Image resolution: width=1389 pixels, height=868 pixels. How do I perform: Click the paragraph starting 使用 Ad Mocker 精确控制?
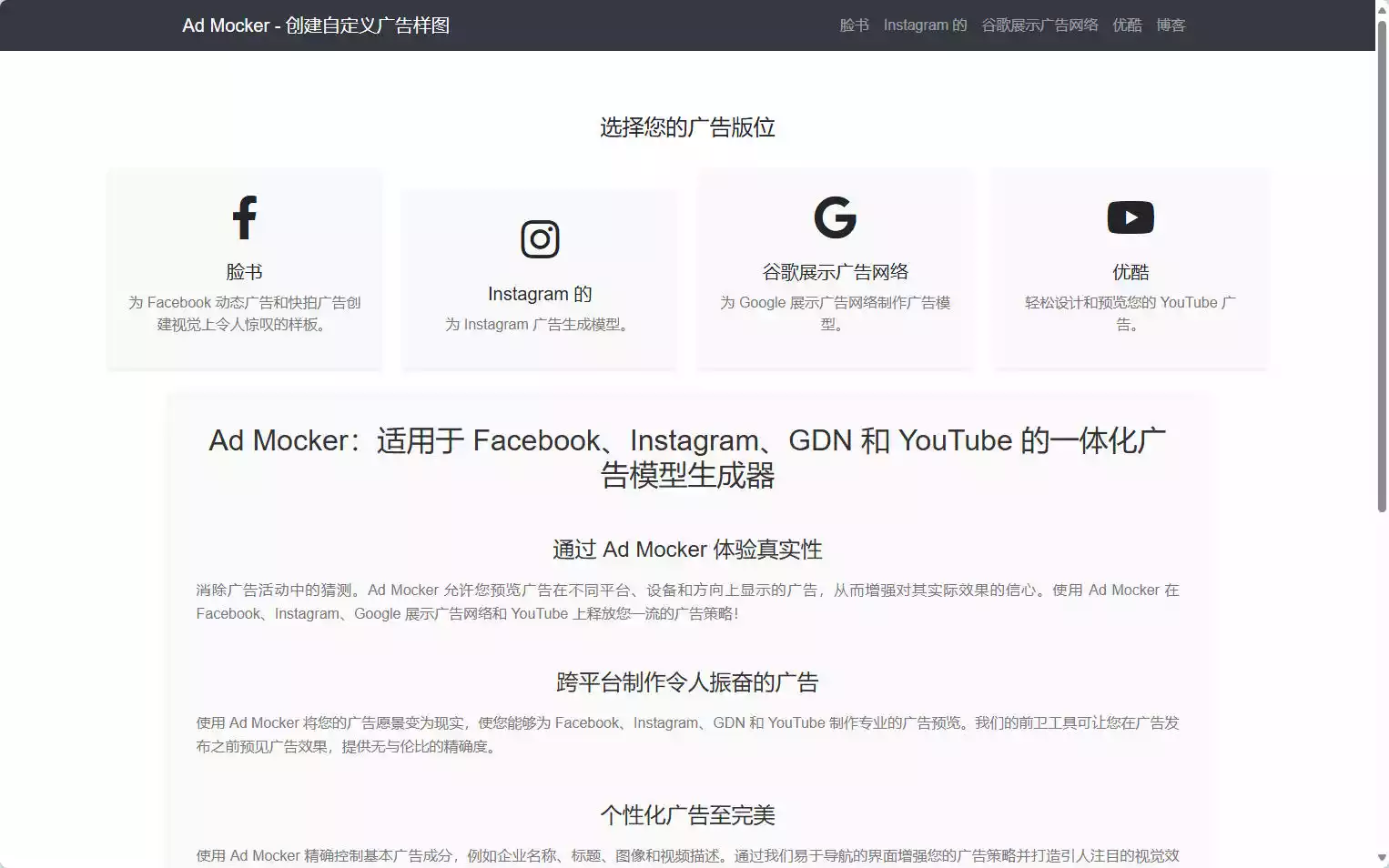click(687, 856)
